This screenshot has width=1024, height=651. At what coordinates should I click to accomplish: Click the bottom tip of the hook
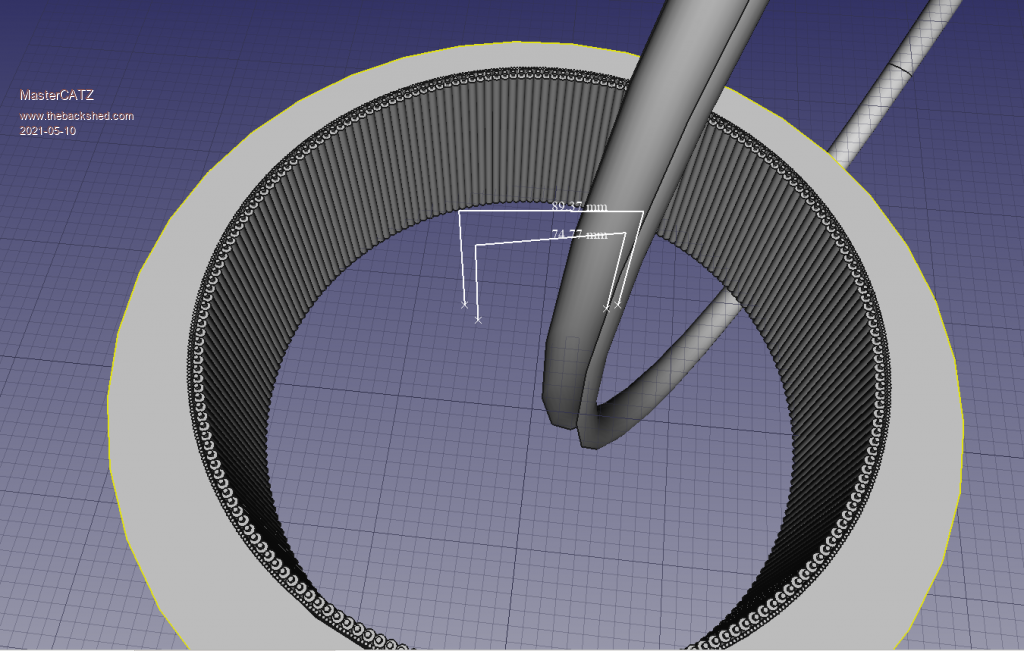tap(590, 440)
